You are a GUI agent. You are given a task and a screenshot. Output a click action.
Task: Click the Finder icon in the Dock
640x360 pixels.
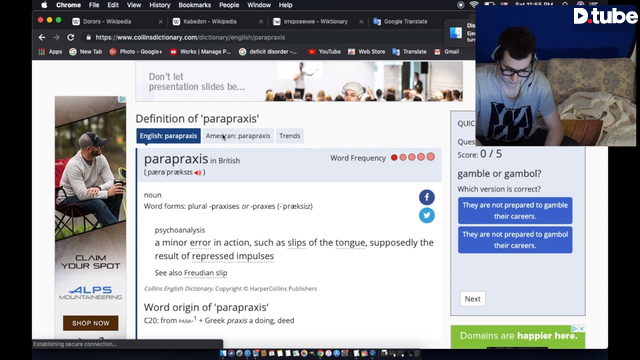click(223, 353)
